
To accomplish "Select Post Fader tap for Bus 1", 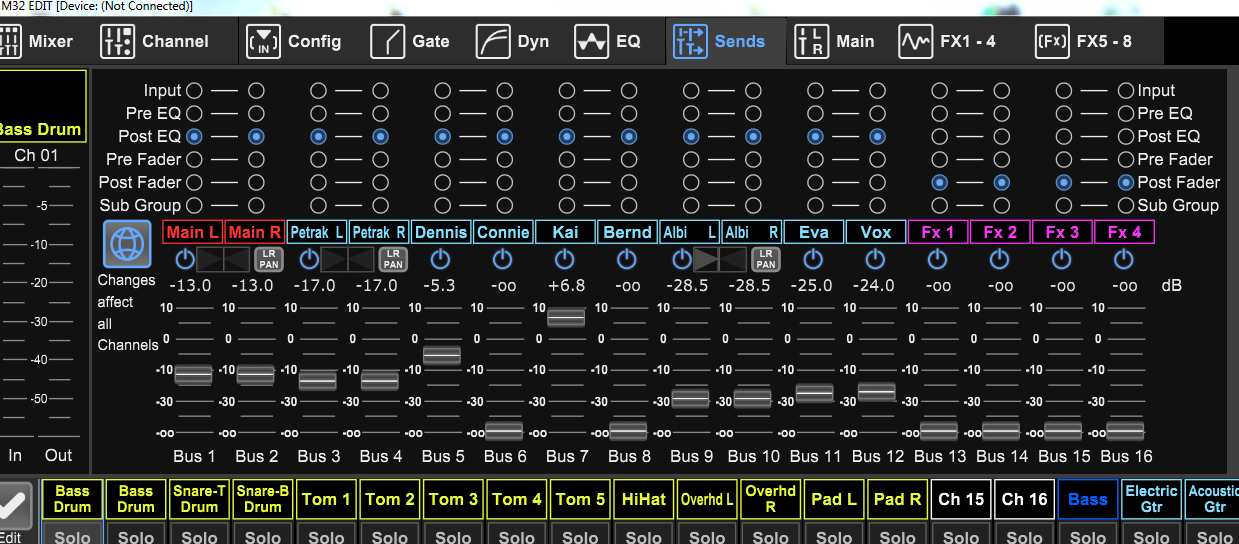I will click(x=194, y=182).
